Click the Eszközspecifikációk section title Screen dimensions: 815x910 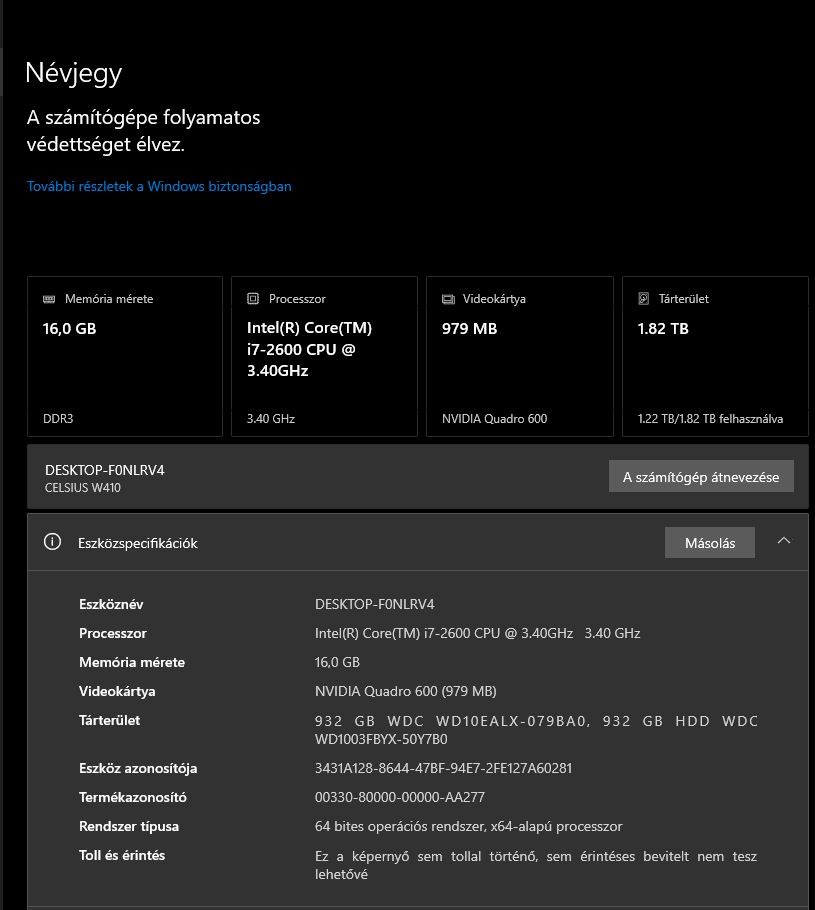click(138, 543)
